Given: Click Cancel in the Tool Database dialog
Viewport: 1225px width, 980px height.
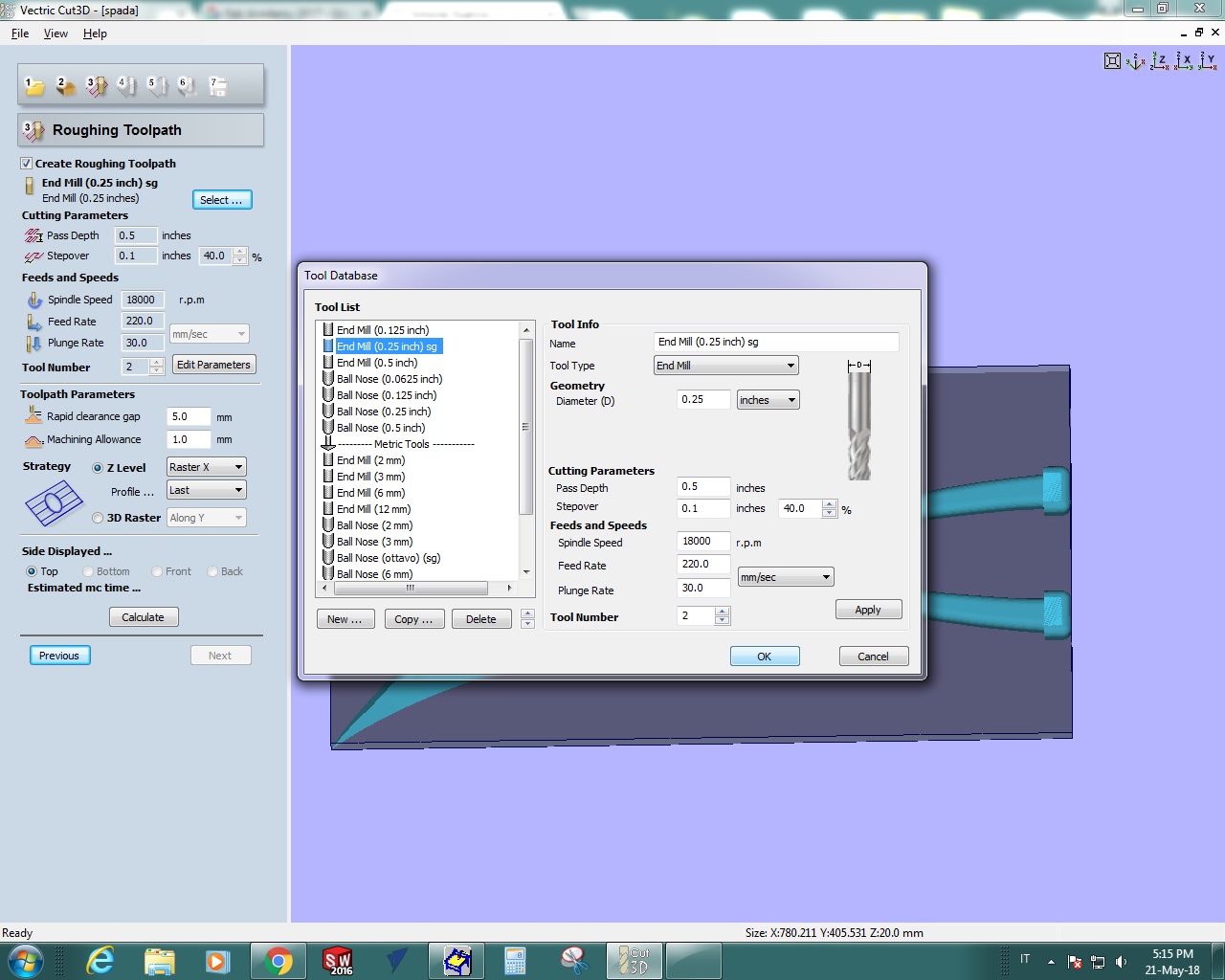Looking at the screenshot, I should pos(873,657).
